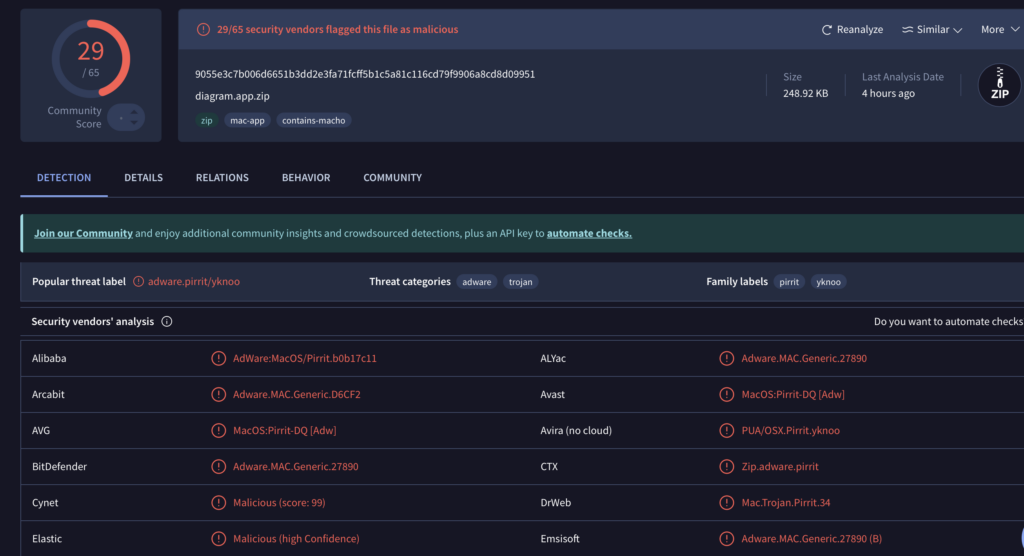Toggle the Community Score vote control

pyautogui.click(x=126, y=117)
